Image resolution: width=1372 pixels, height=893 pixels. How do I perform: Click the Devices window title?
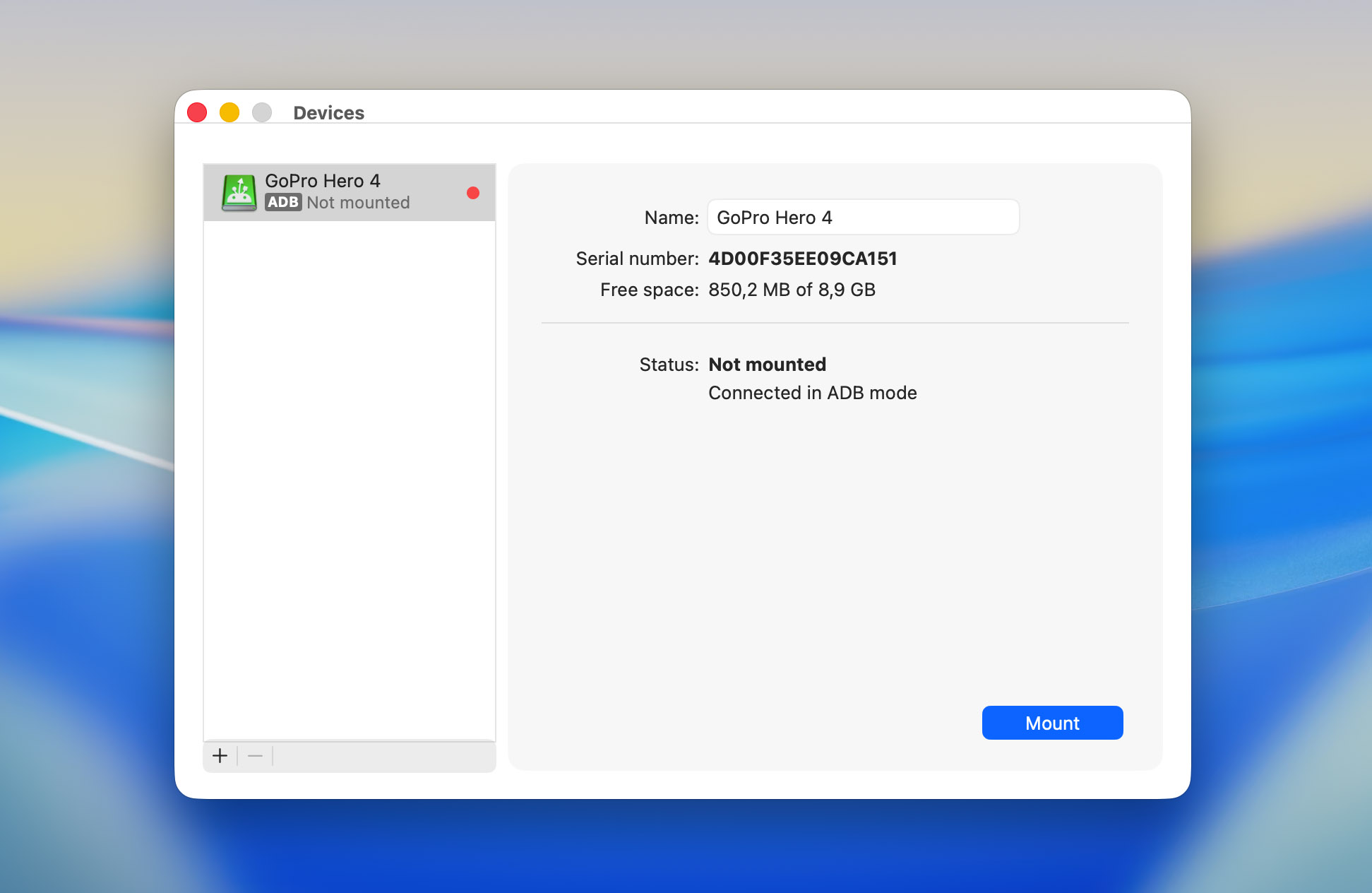pos(328,113)
